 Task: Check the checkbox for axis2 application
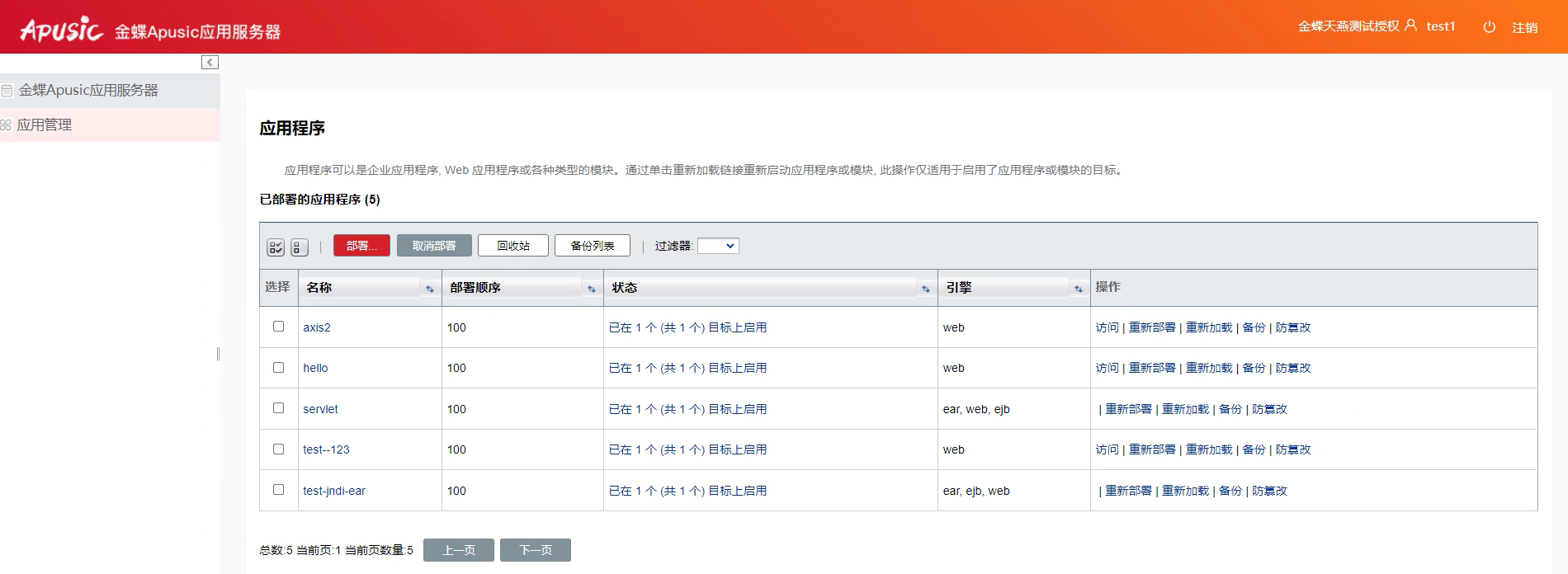(x=279, y=327)
